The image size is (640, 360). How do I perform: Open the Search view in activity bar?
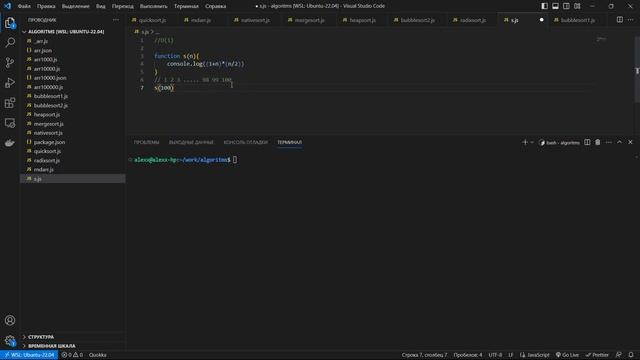pyautogui.click(x=10, y=42)
